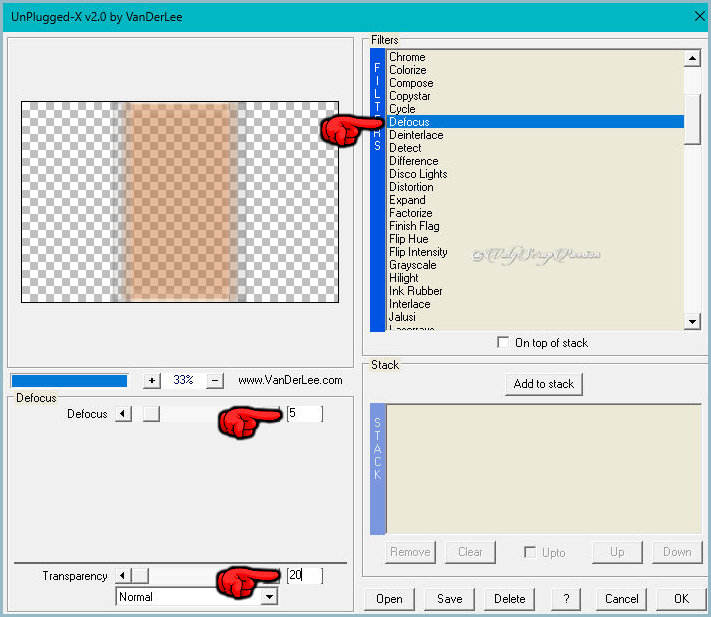Select the Chrome filter
The height and width of the screenshot is (617, 711).
click(536, 57)
